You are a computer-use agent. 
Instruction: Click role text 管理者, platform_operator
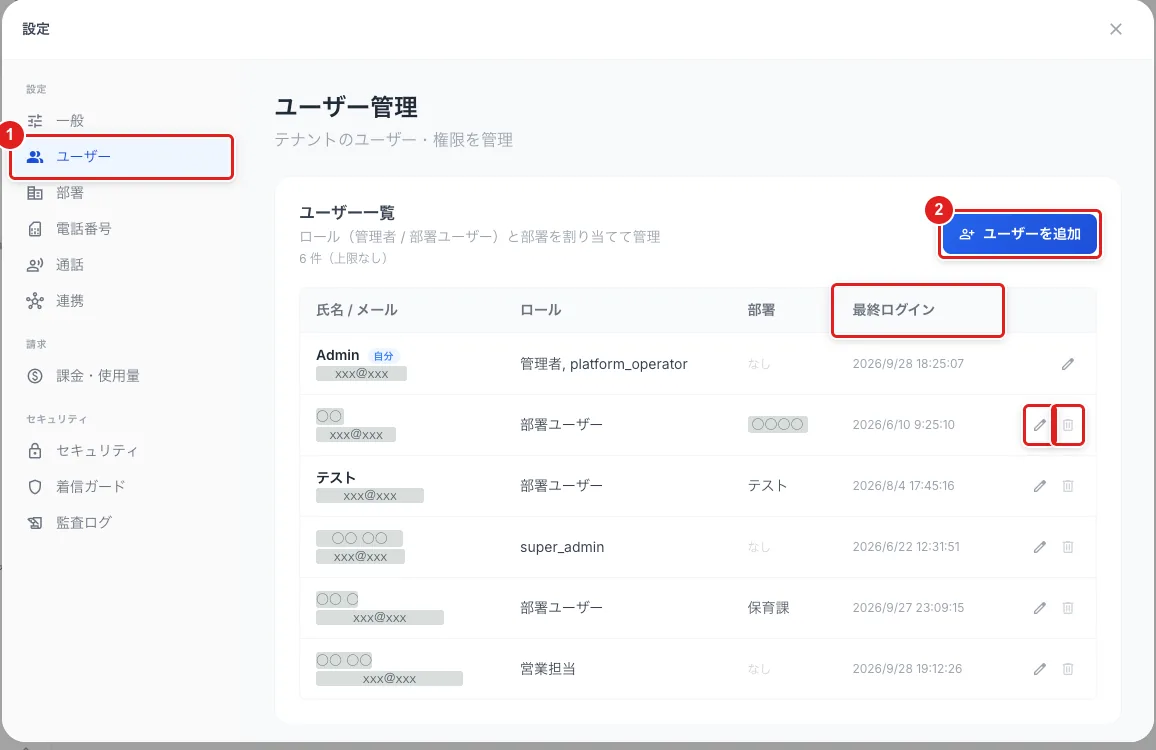(x=604, y=364)
